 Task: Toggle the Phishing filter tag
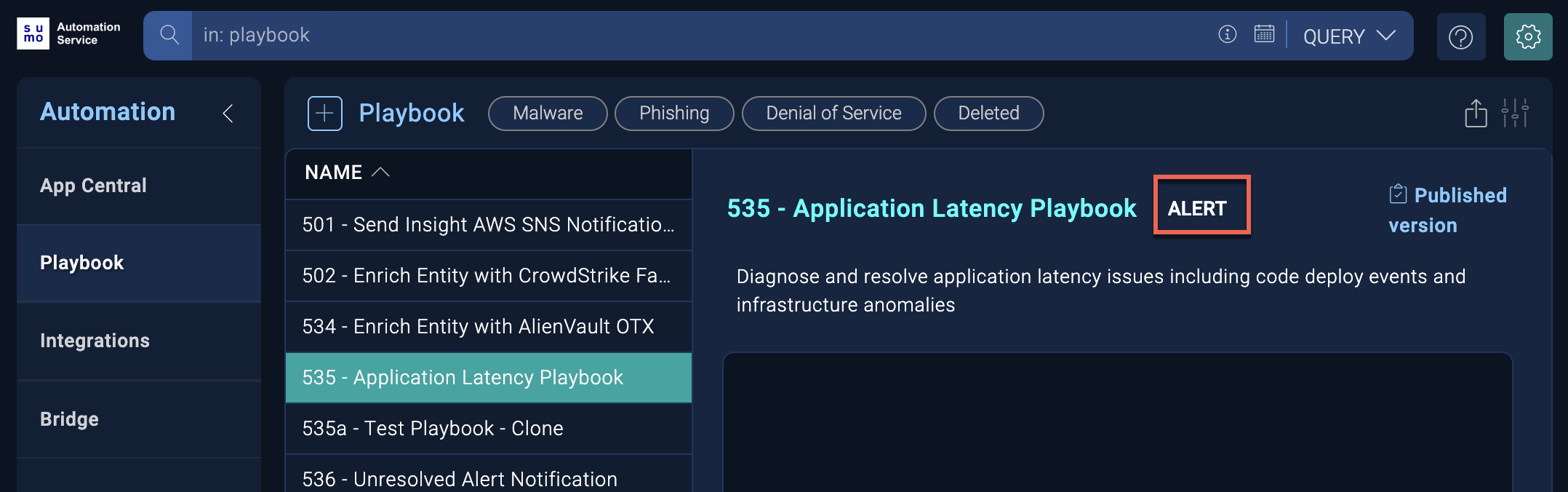pyautogui.click(x=673, y=114)
